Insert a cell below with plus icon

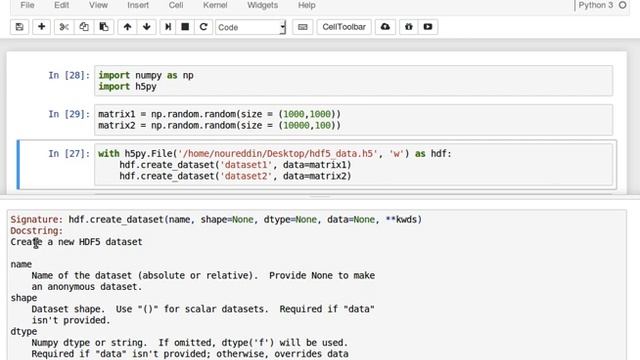point(41,27)
